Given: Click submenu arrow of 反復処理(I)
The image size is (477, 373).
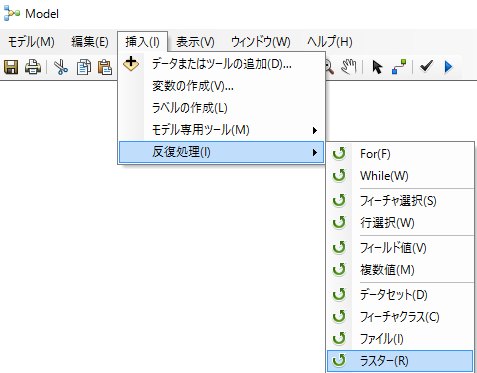Looking at the screenshot, I should point(315,153).
